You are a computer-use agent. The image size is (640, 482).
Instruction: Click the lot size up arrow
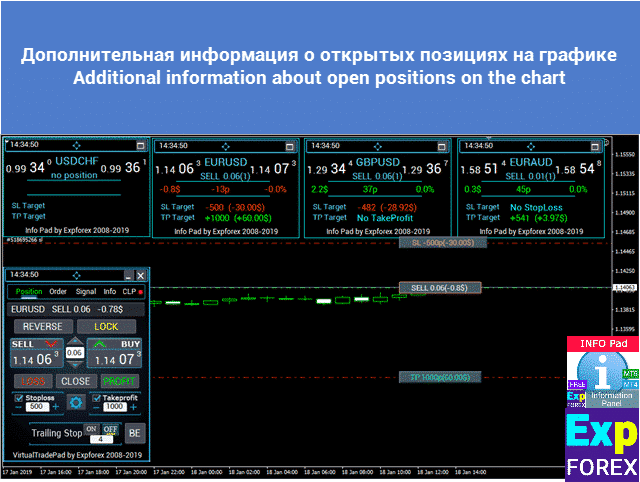75,341
